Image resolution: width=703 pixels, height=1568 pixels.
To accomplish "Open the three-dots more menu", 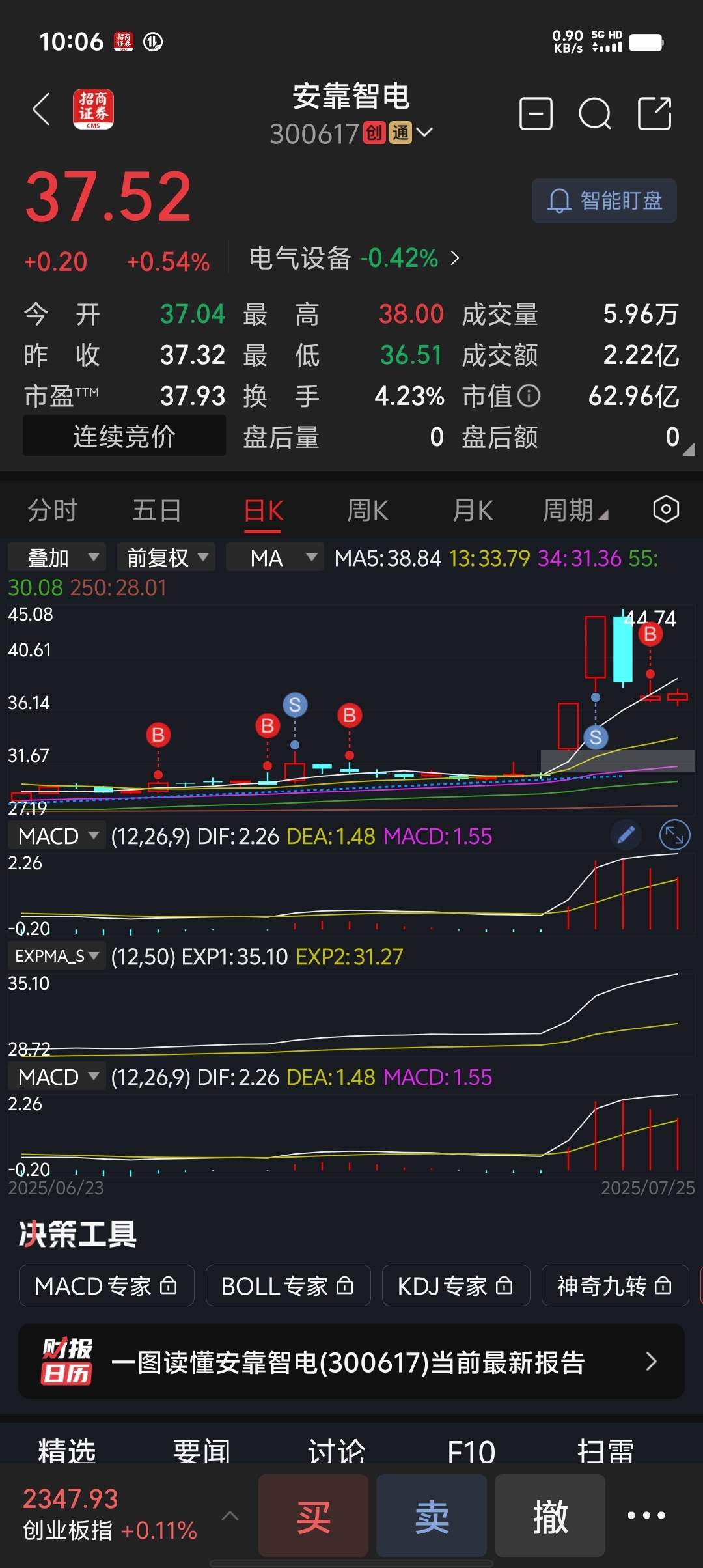I will (646, 1515).
